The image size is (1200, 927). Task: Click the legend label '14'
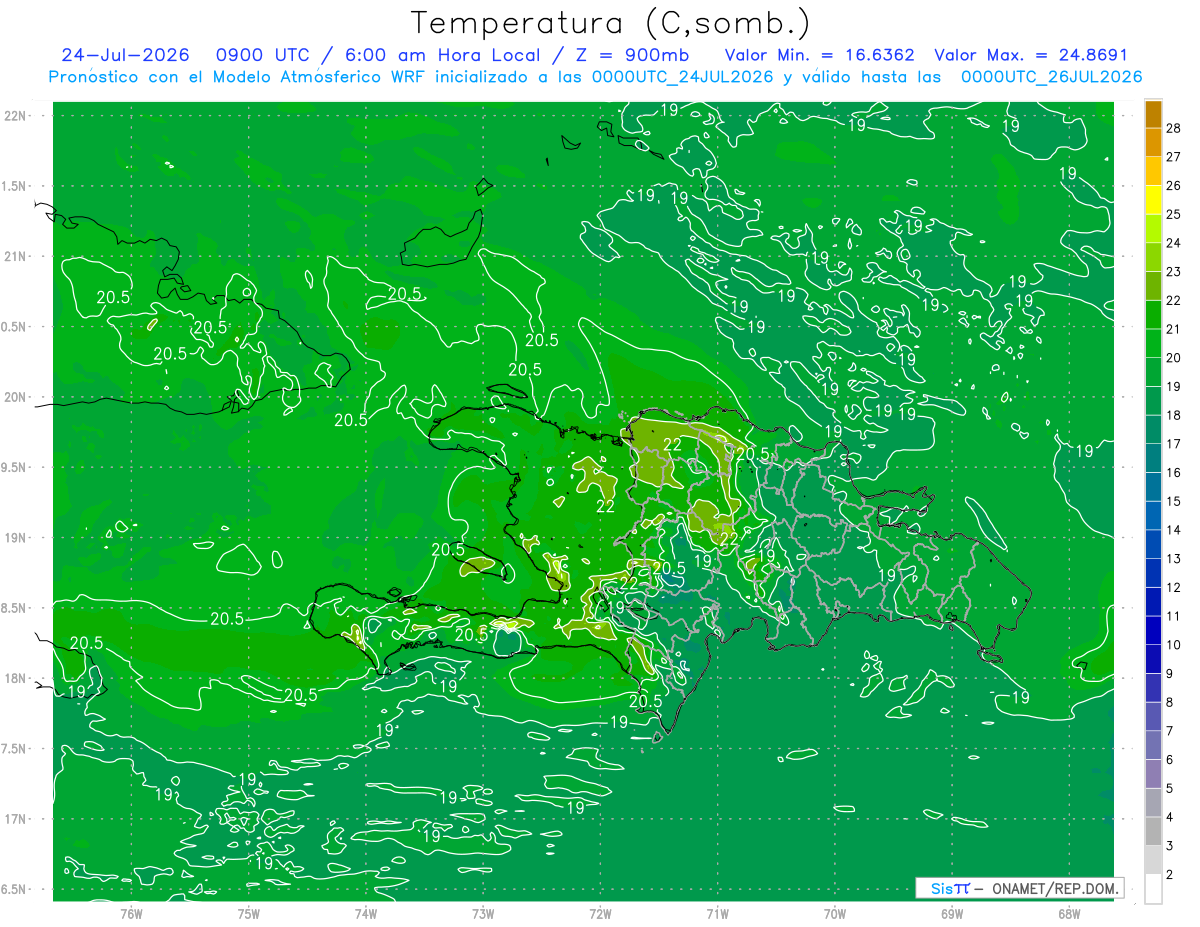tap(1173, 529)
